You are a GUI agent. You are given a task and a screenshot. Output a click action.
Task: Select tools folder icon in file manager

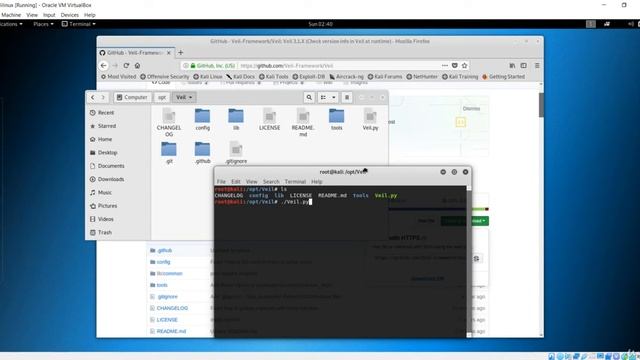coord(336,116)
